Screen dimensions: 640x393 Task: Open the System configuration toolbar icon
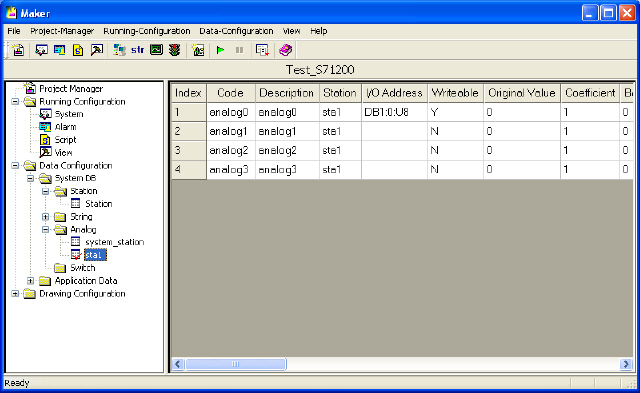41,50
